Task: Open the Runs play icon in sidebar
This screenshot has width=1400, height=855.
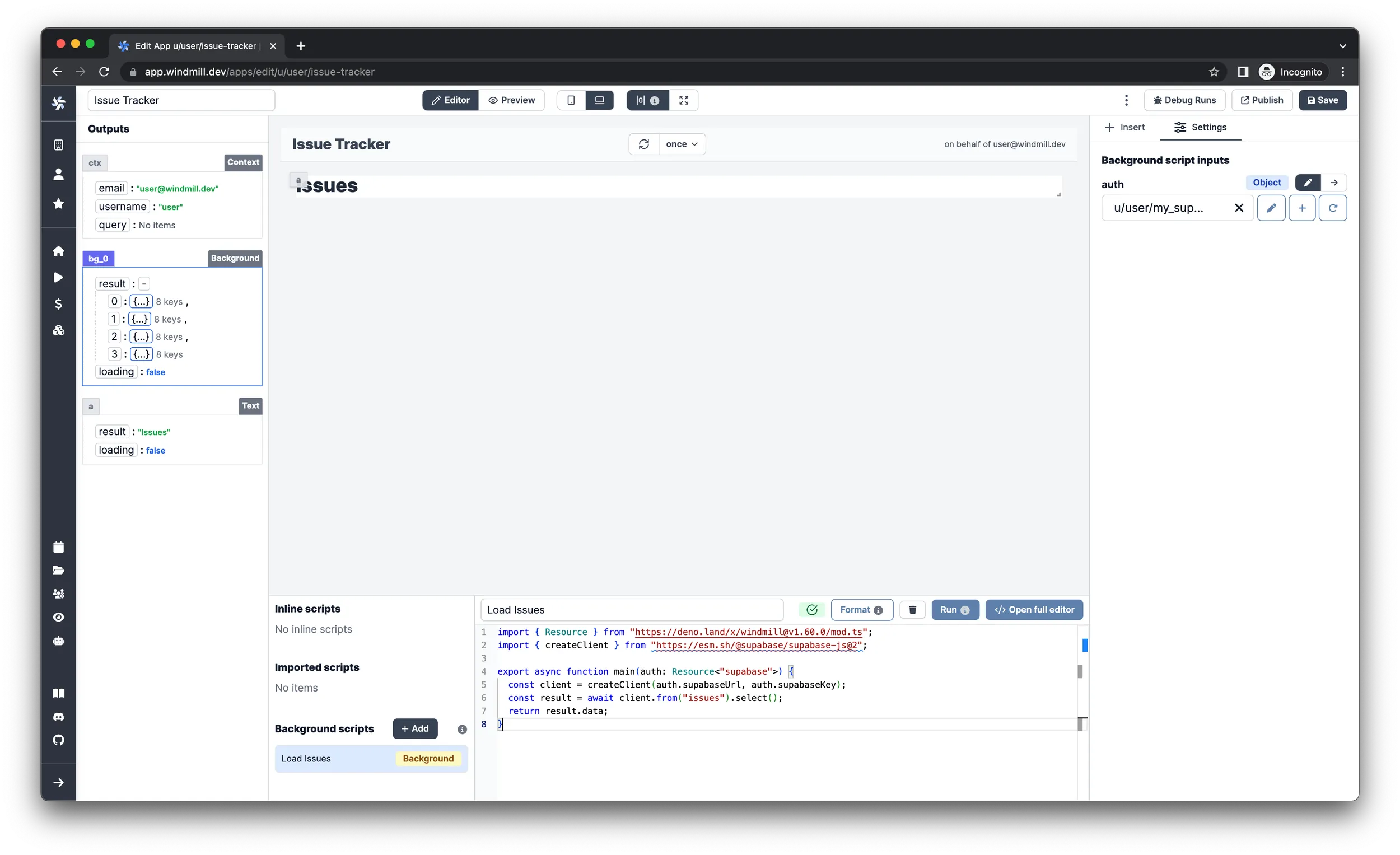Action: tap(59, 277)
